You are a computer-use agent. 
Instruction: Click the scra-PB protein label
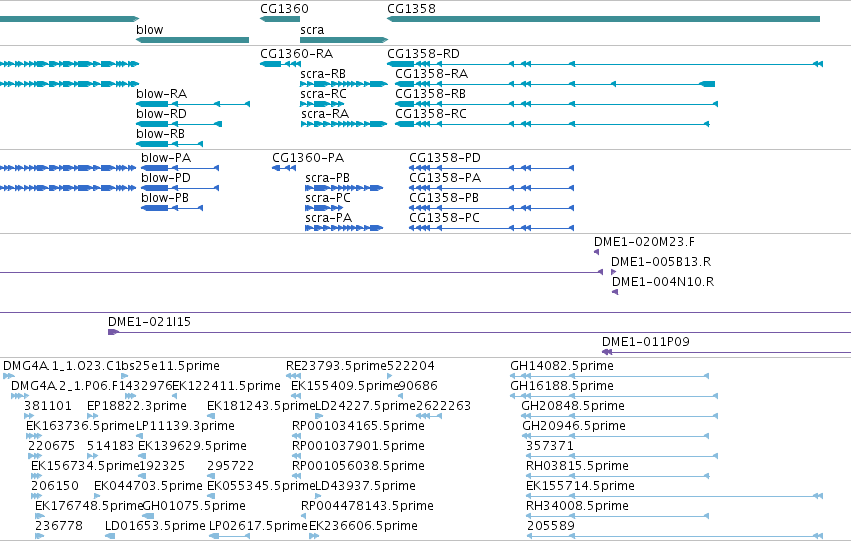(x=328, y=178)
